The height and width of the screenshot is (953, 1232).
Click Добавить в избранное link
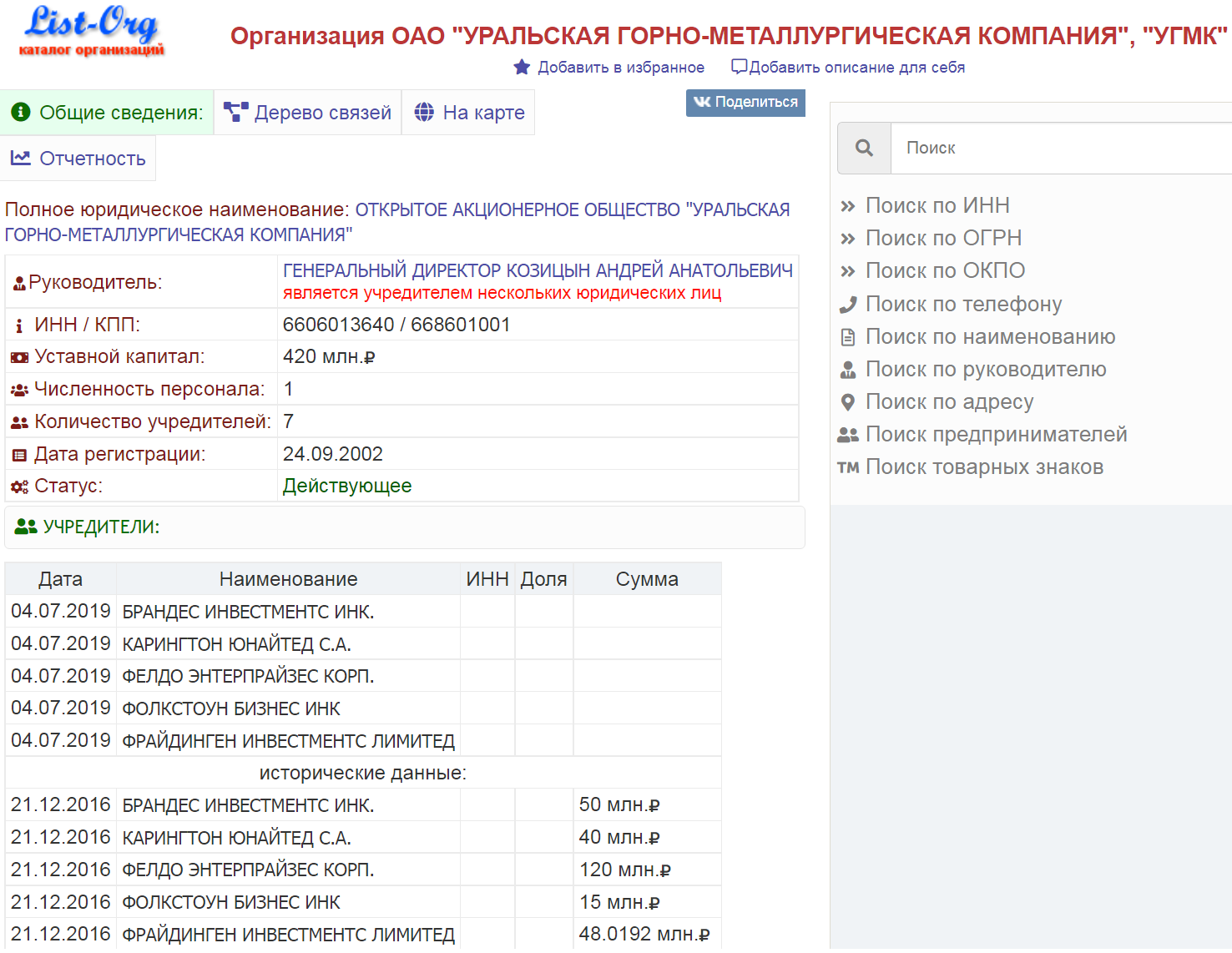621,67
